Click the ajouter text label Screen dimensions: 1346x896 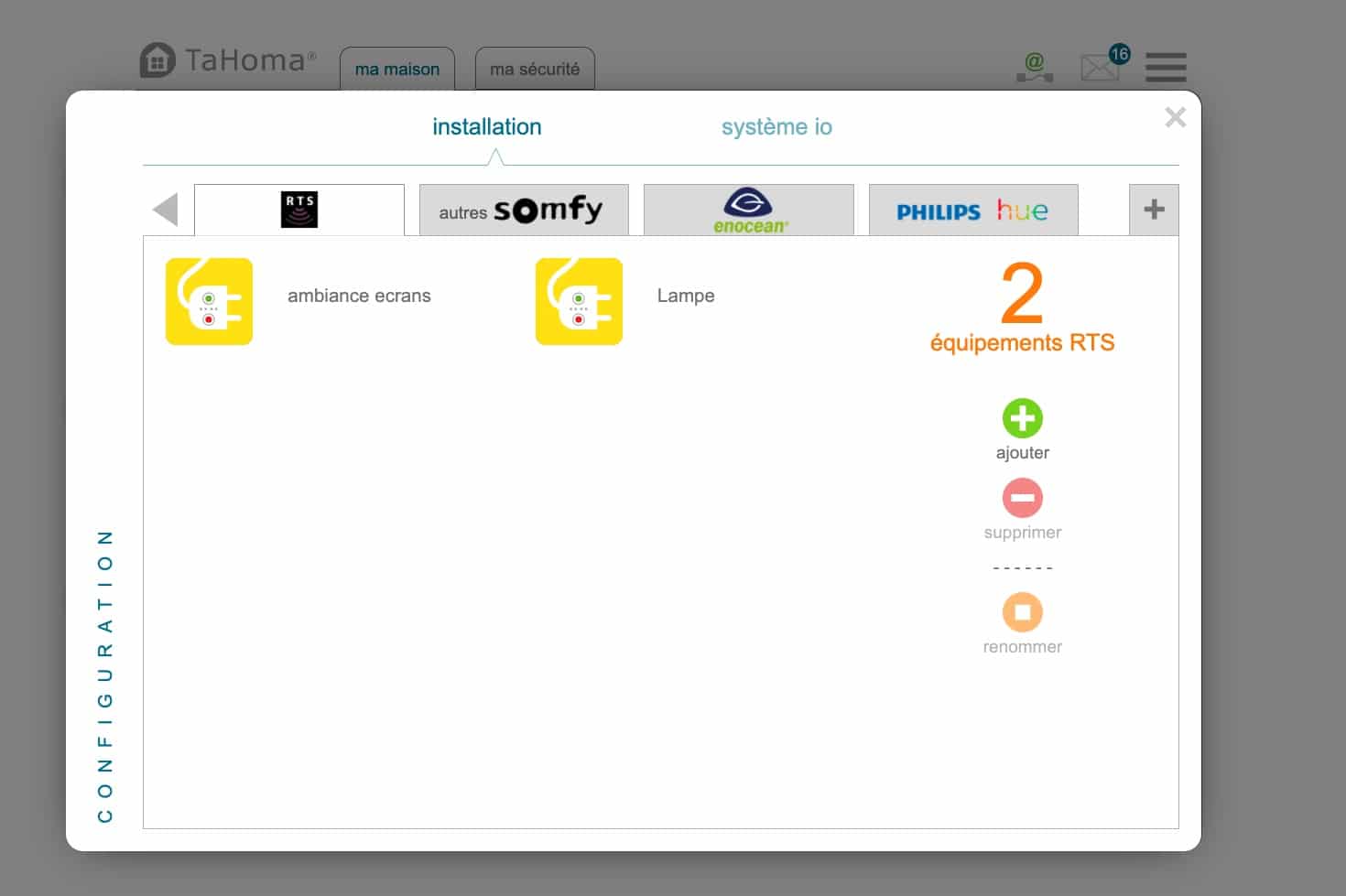tap(1023, 453)
